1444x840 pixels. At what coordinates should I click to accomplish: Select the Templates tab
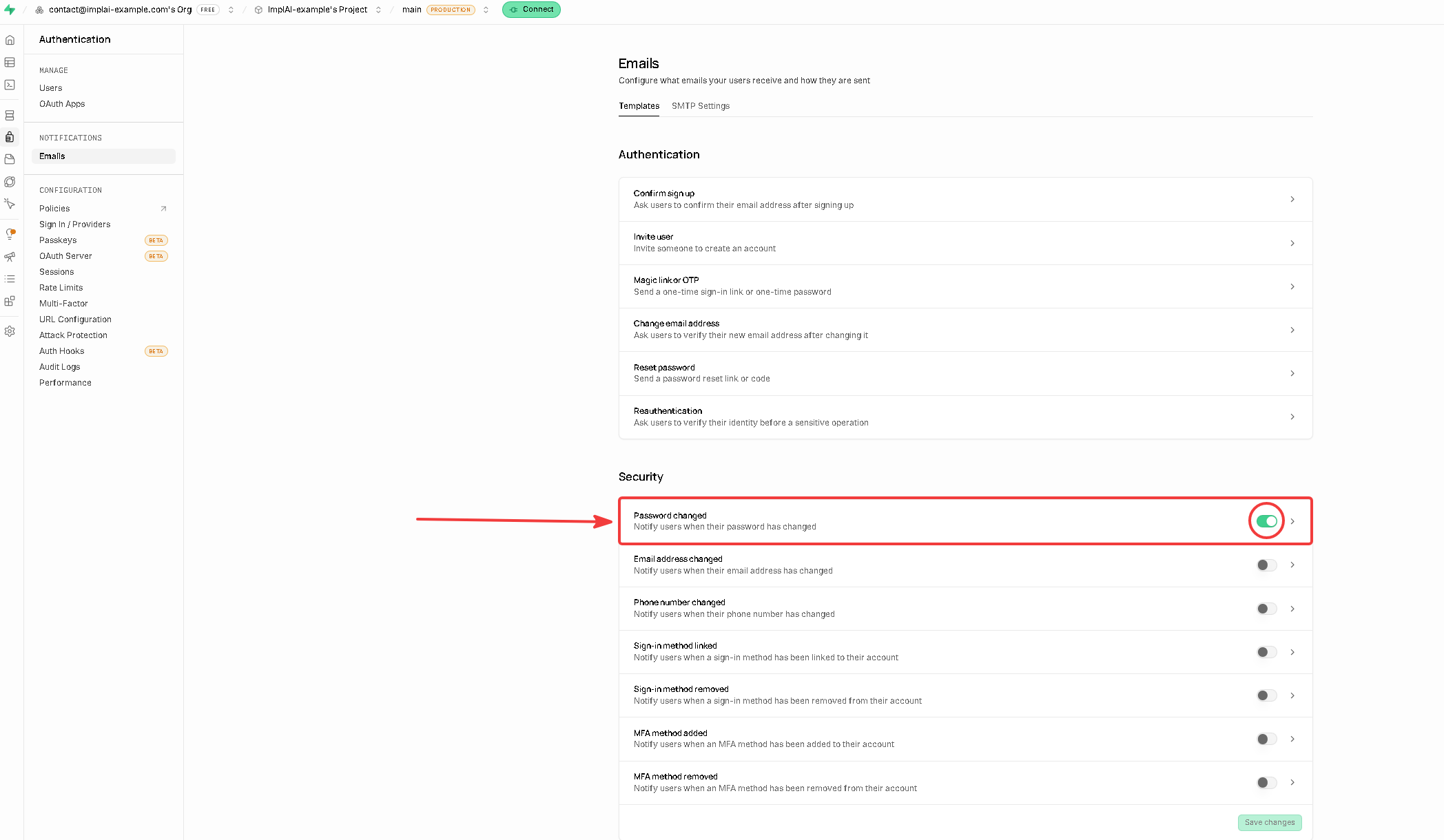[639, 106]
